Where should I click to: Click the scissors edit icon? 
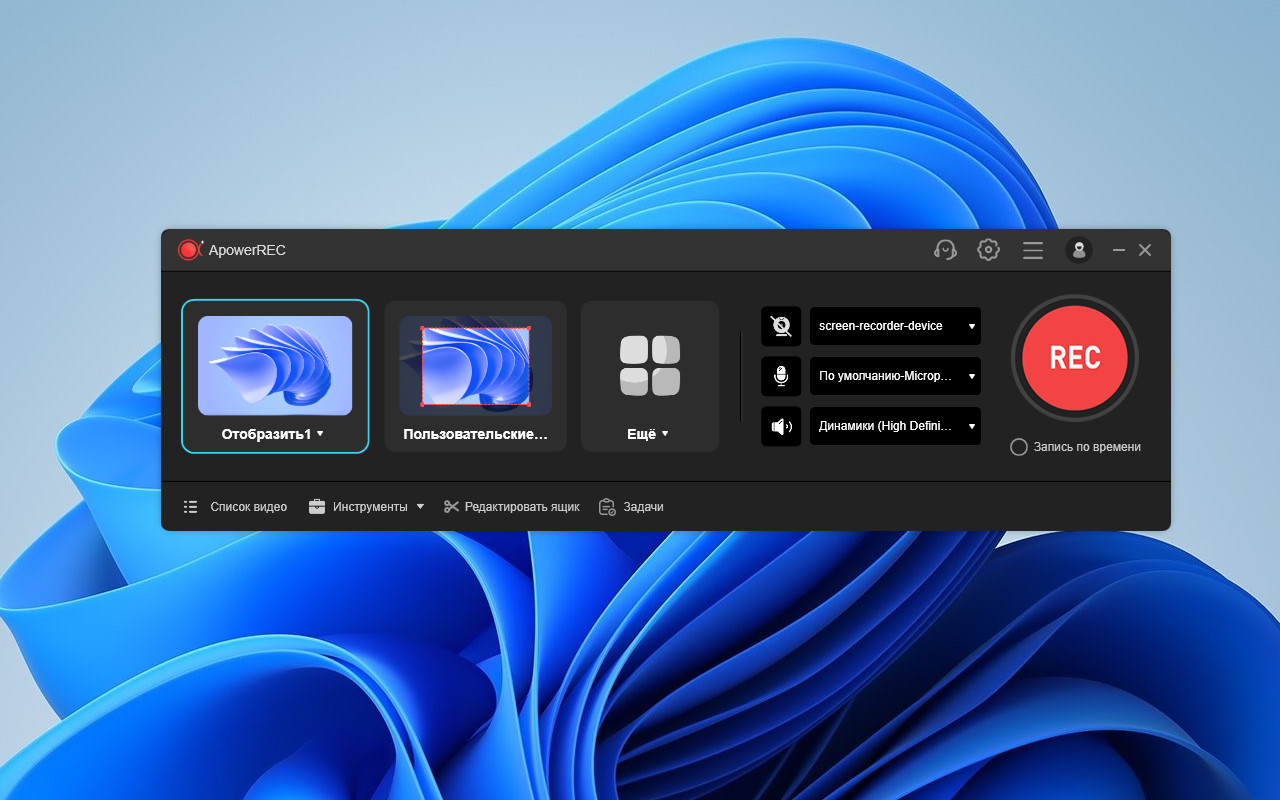[x=451, y=507]
